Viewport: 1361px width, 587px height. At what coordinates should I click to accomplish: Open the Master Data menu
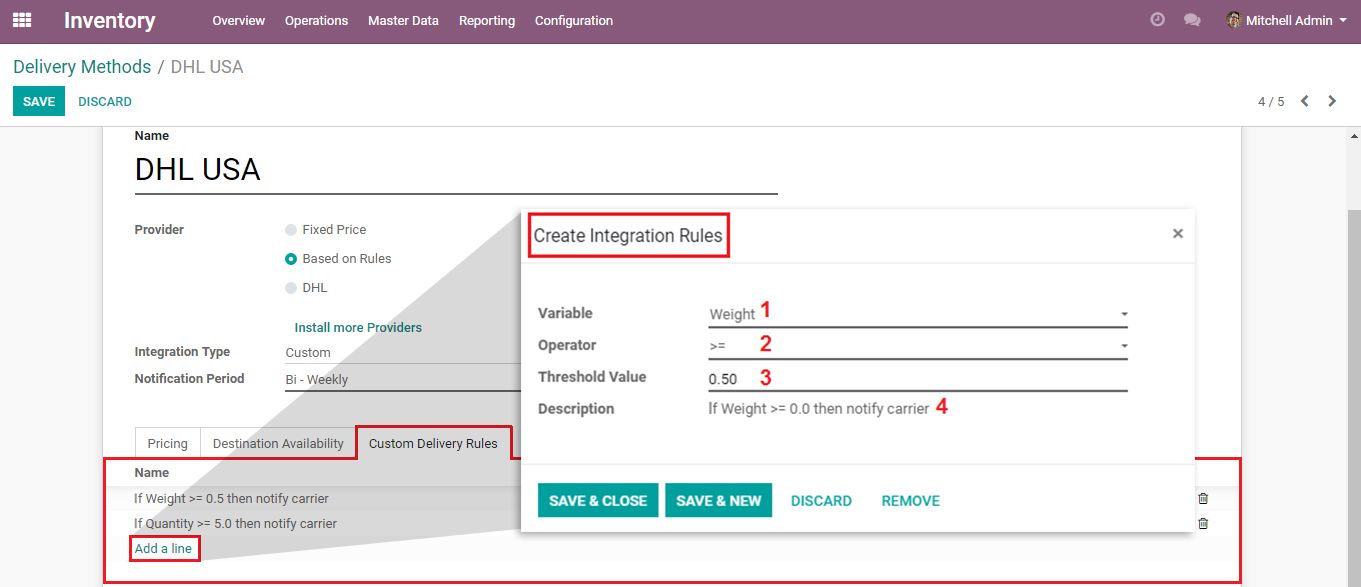pyautogui.click(x=403, y=20)
